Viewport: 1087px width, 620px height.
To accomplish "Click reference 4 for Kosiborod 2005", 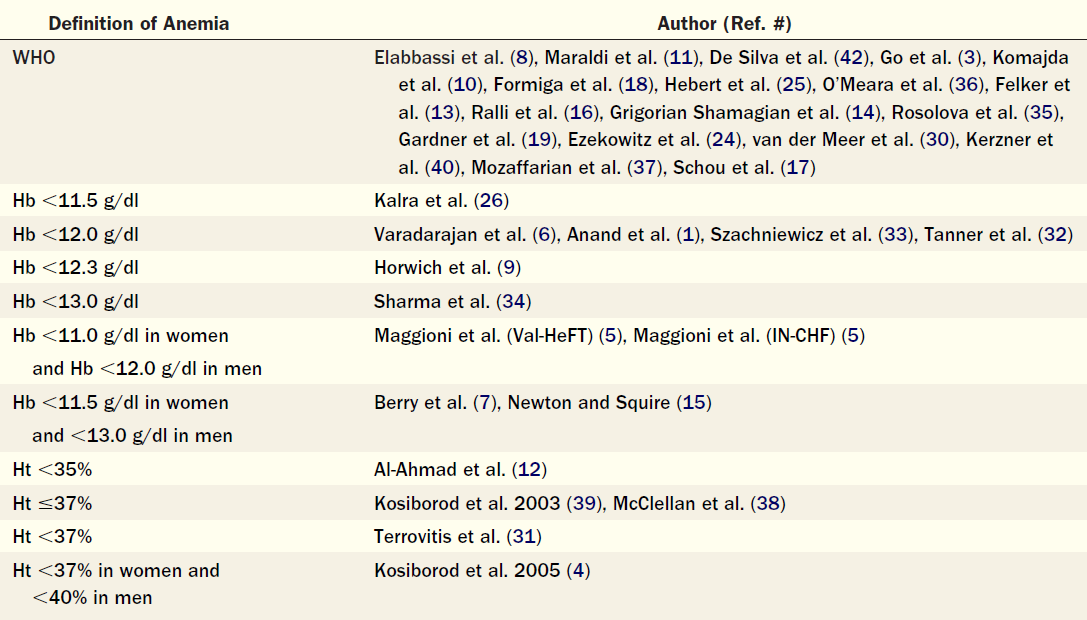I will (578, 571).
